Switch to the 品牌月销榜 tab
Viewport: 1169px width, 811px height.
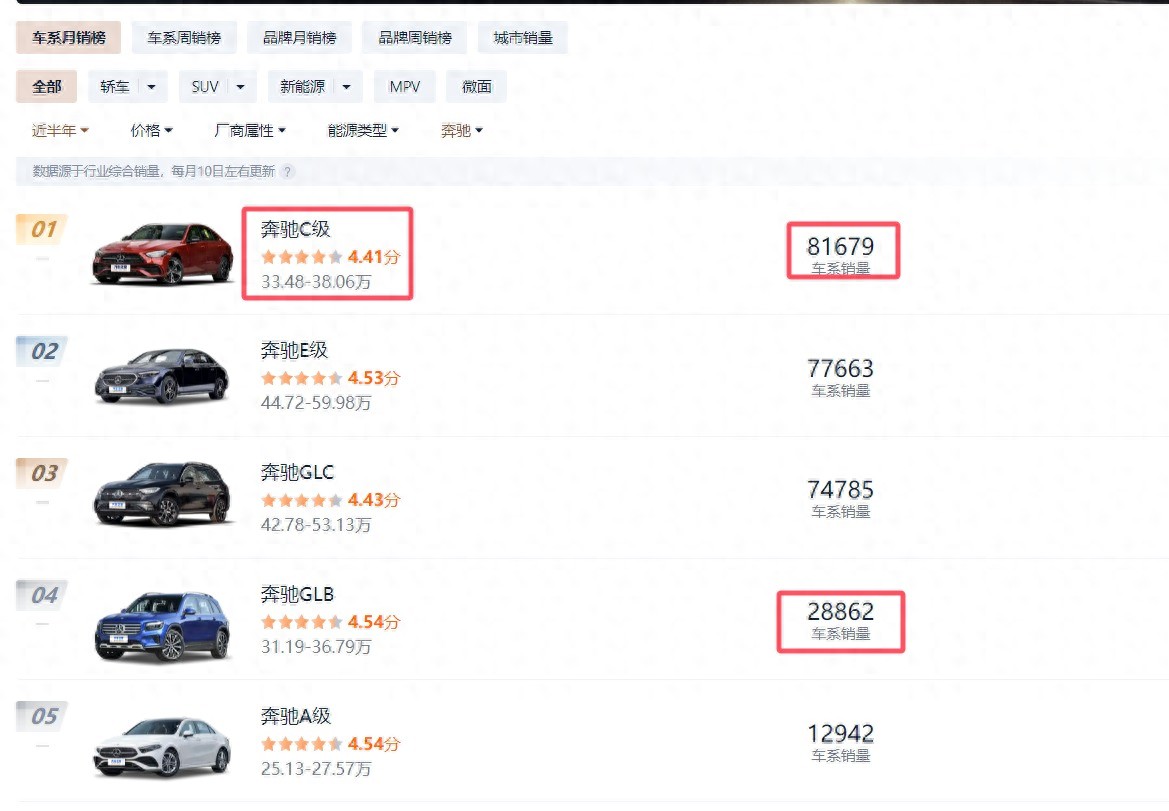pyautogui.click(x=299, y=38)
